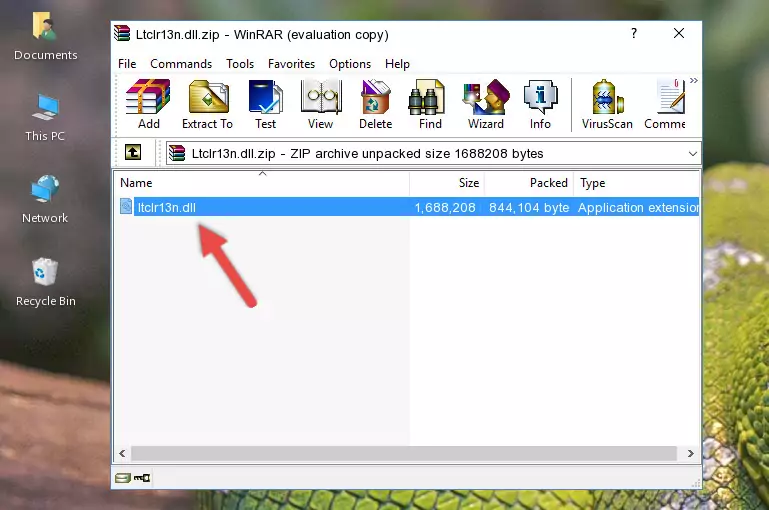Close the WinRAR window
The height and width of the screenshot is (510, 769).
[679, 33]
